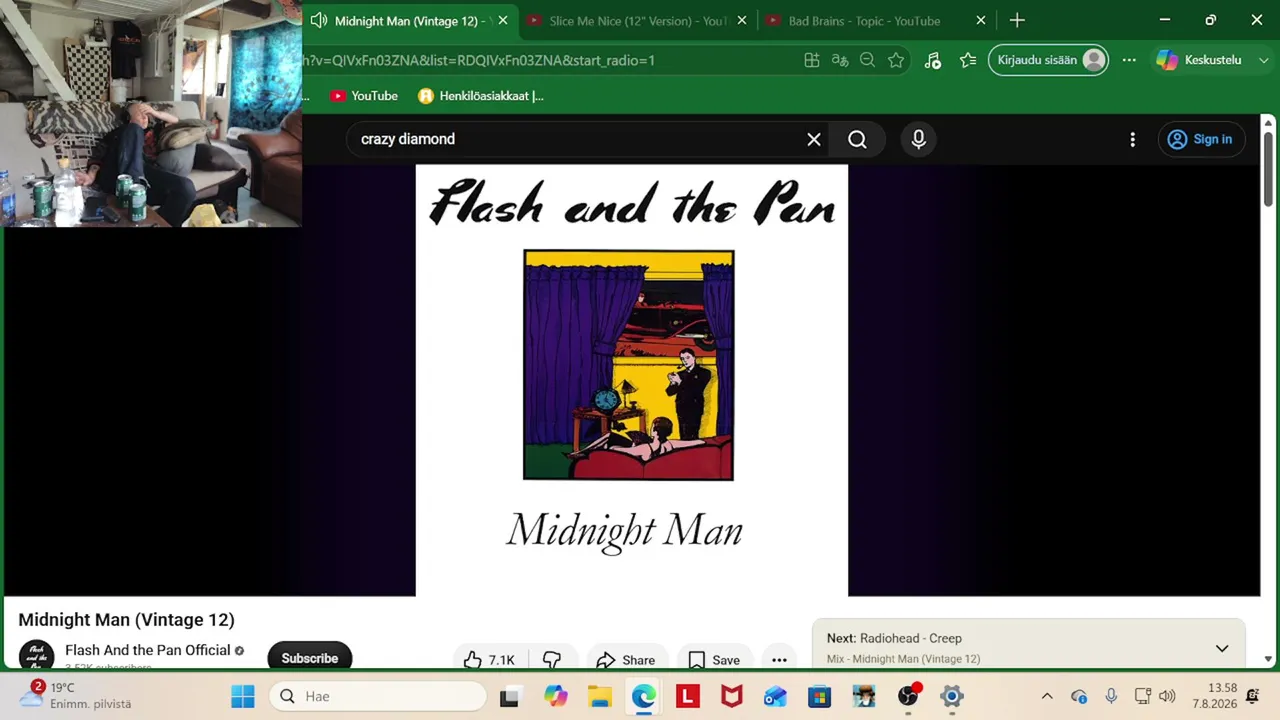The image size is (1280, 720).
Task: Save the video to a playlist
Action: tap(714, 660)
